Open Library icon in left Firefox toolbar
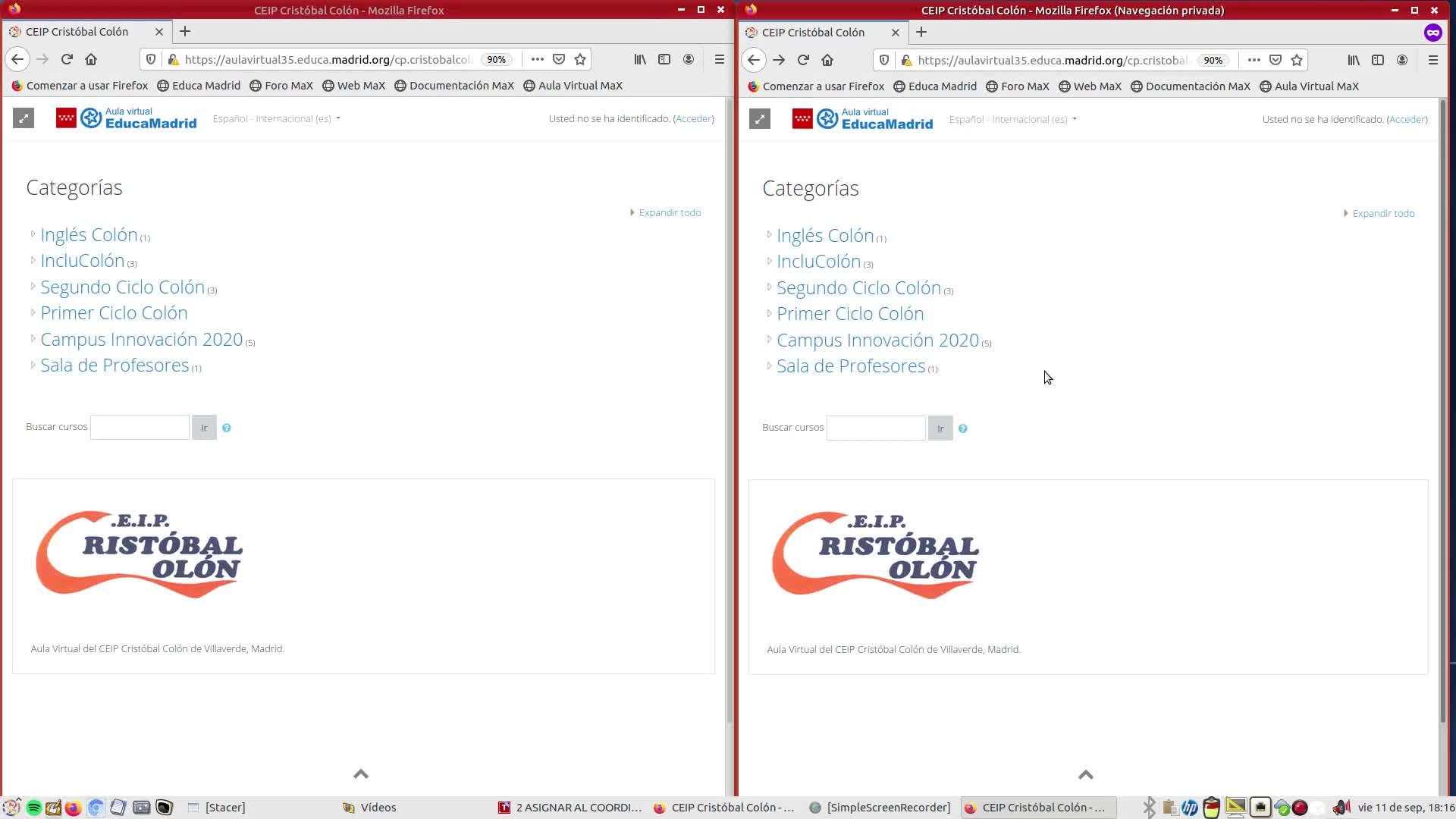This screenshot has width=1456, height=819. (x=640, y=59)
